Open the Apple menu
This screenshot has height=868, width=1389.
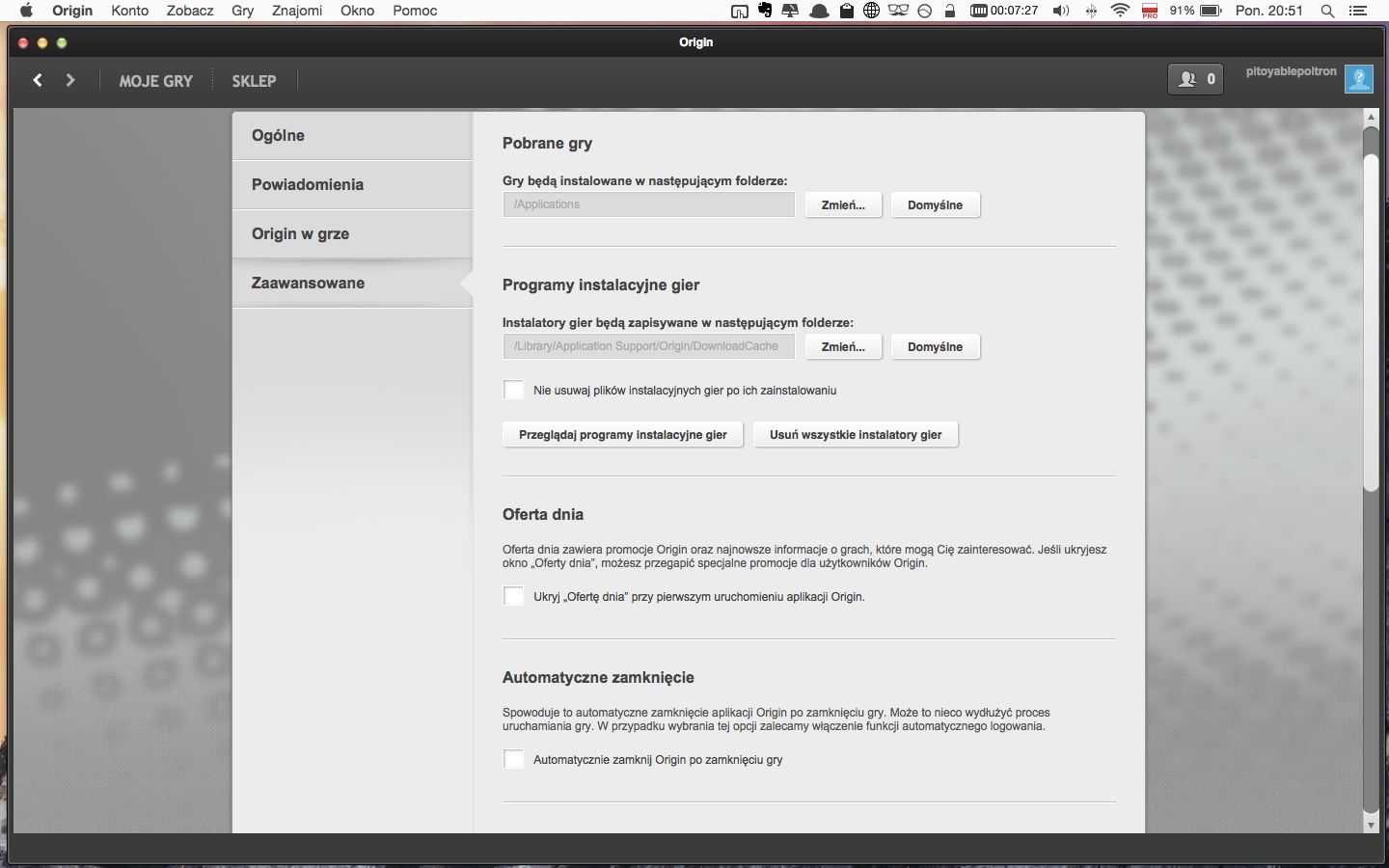click(x=26, y=11)
